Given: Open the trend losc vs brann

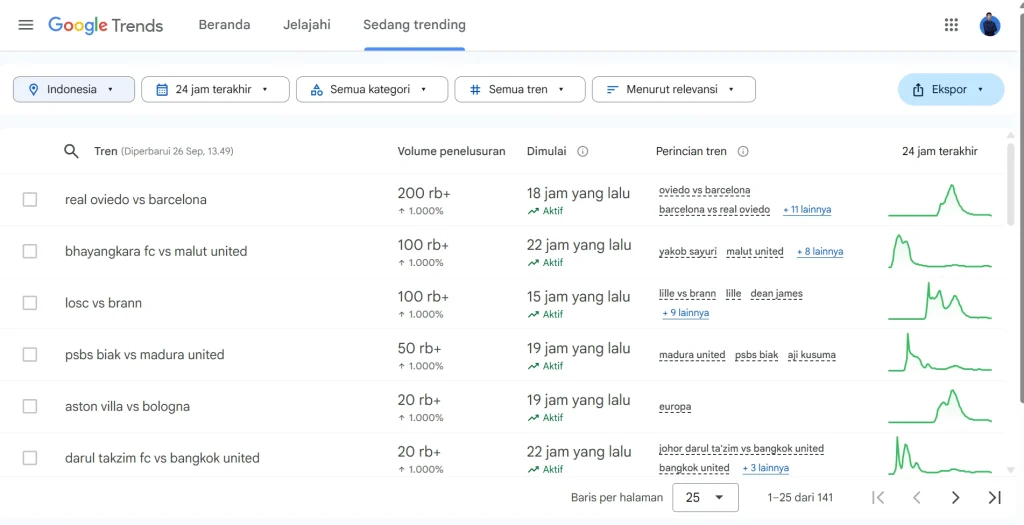Looking at the screenshot, I should [103, 303].
